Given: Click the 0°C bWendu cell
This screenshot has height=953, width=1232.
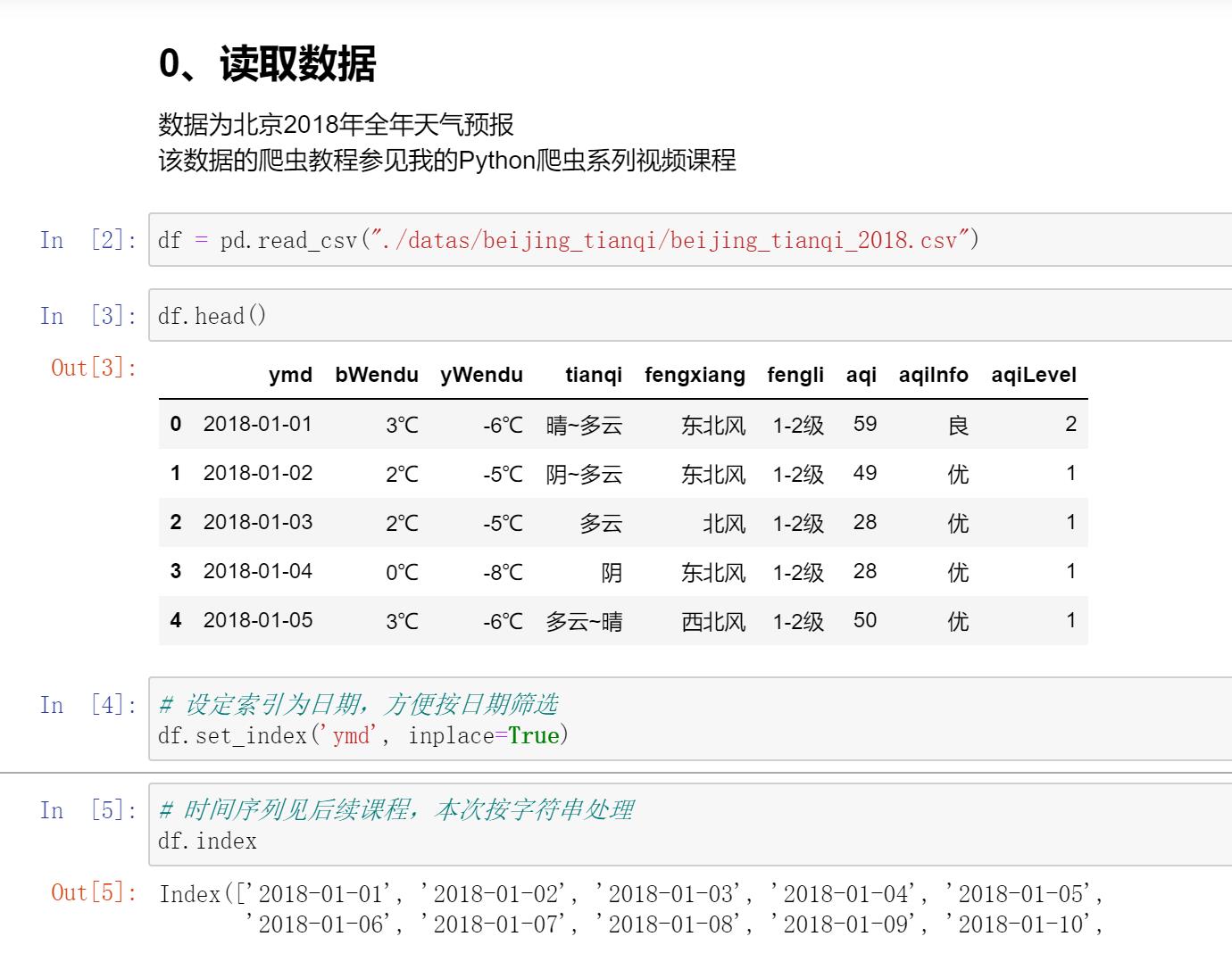Looking at the screenshot, I should click(x=402, y=572).
